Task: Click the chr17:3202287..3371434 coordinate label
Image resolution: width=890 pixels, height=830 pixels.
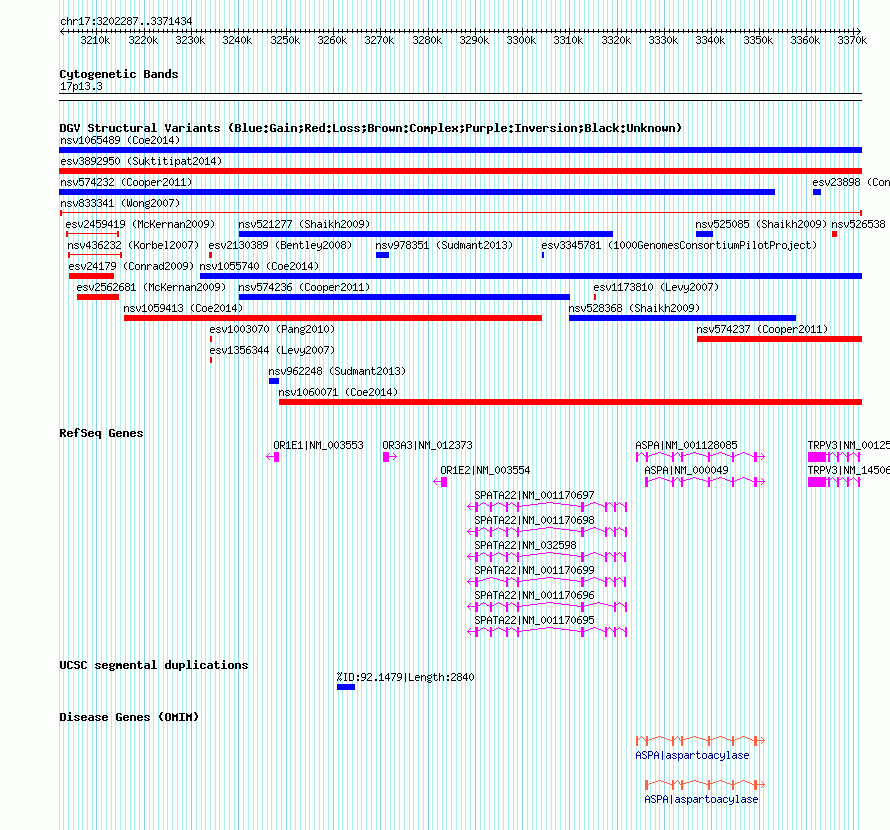Action: [x=126, y=22]
